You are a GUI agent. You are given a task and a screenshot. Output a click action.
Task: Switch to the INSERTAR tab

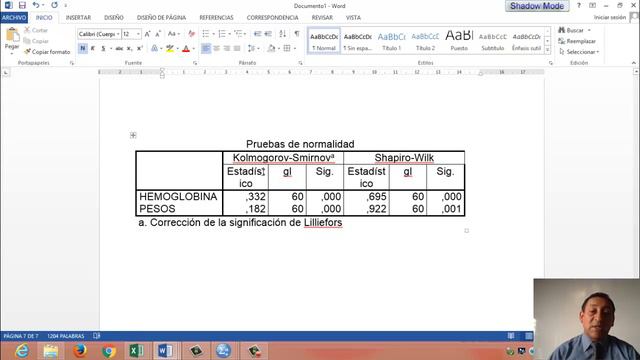click(78, 18)
